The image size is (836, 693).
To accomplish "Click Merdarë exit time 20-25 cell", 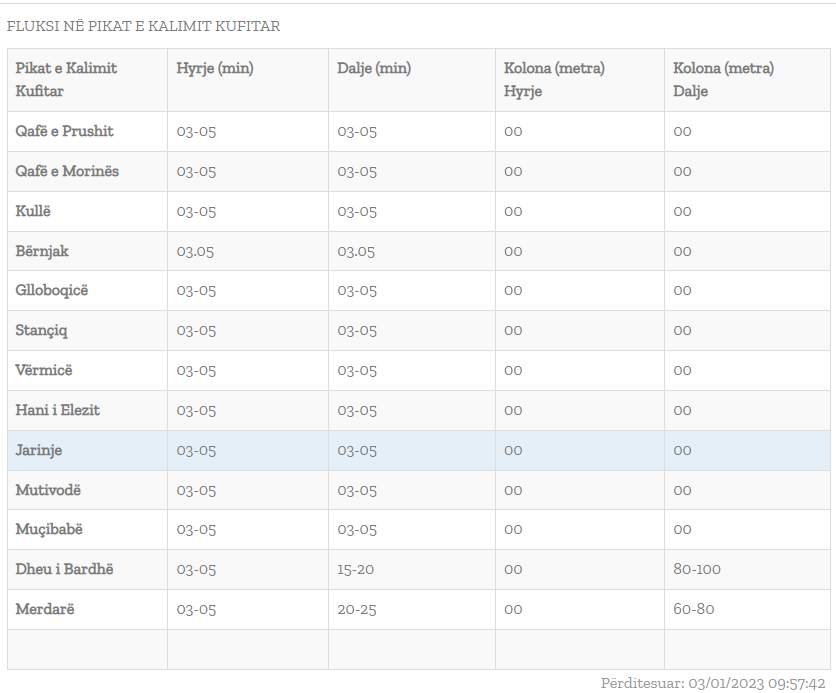I will pyautogui.click(x=357, y=609).
